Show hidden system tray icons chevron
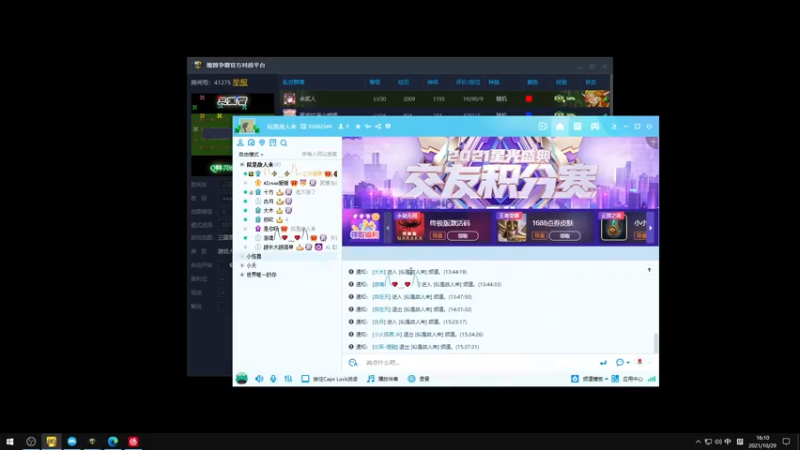800x450 pixels. (698, 442)
